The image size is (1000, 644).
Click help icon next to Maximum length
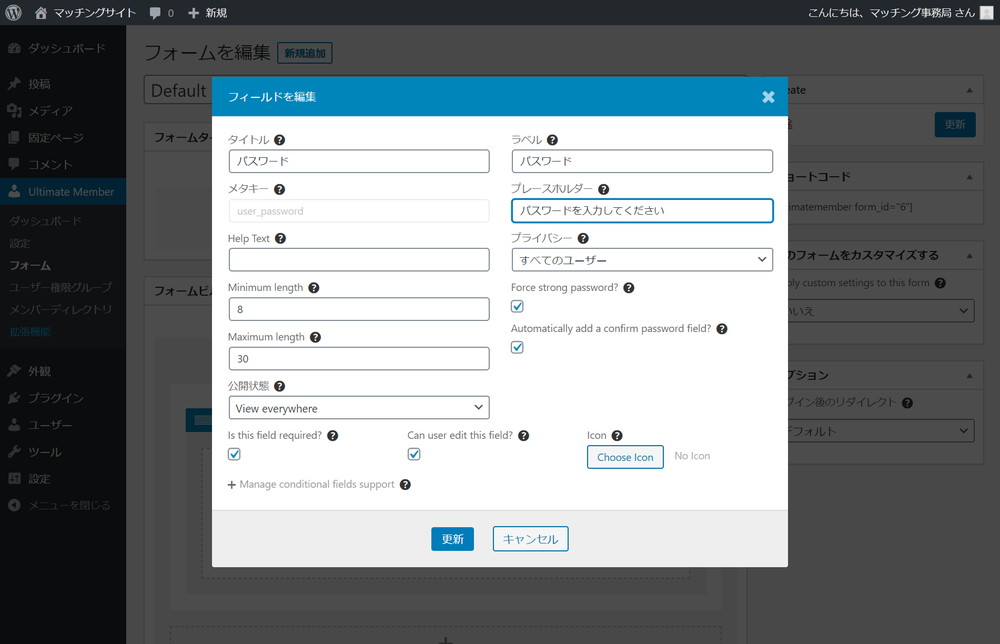[315, 337]
